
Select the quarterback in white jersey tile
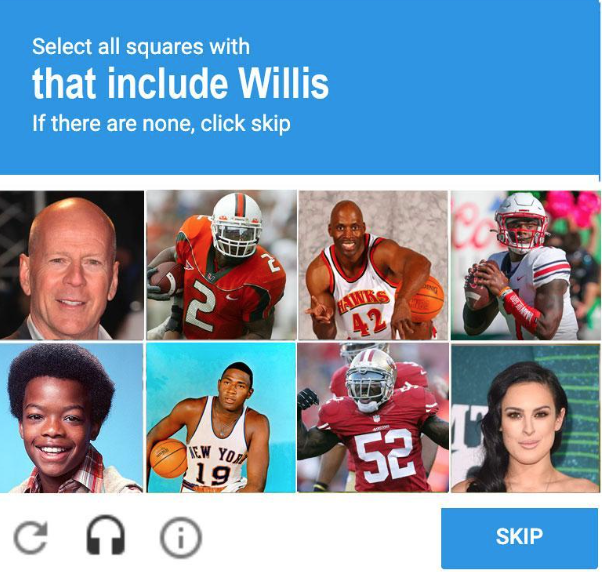pyautogui.click(x=526, y=265)
